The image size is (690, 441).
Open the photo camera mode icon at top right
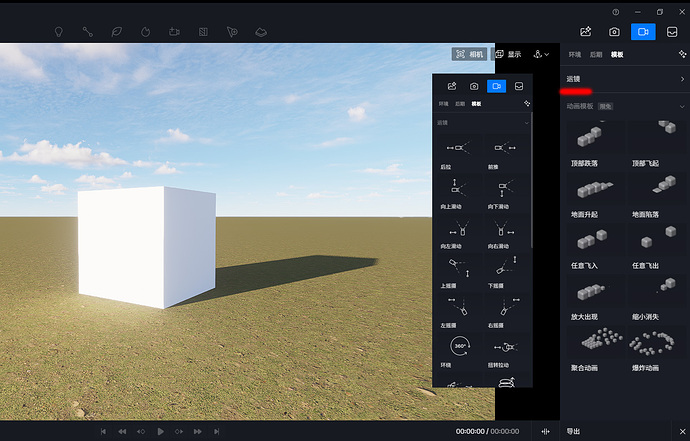(615, 32)
